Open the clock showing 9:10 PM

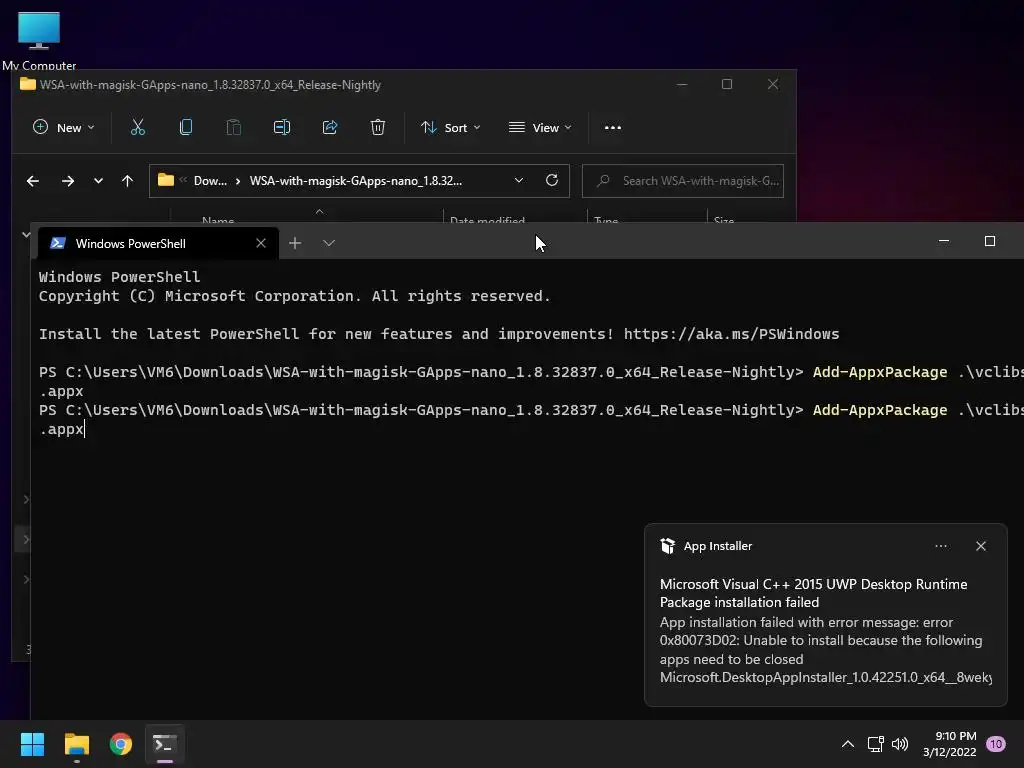pos(950,744)
